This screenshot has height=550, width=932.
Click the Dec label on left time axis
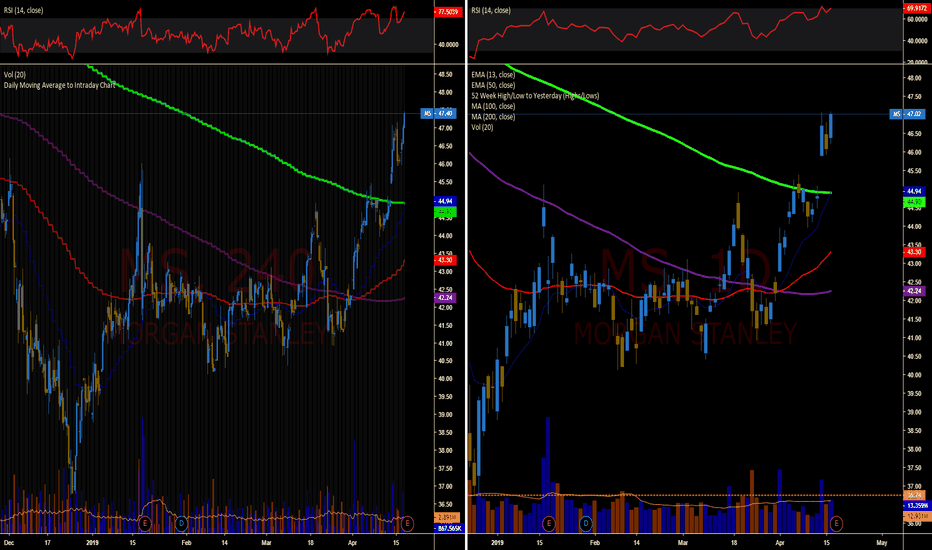pyautogui.click(x=8, y=542)
